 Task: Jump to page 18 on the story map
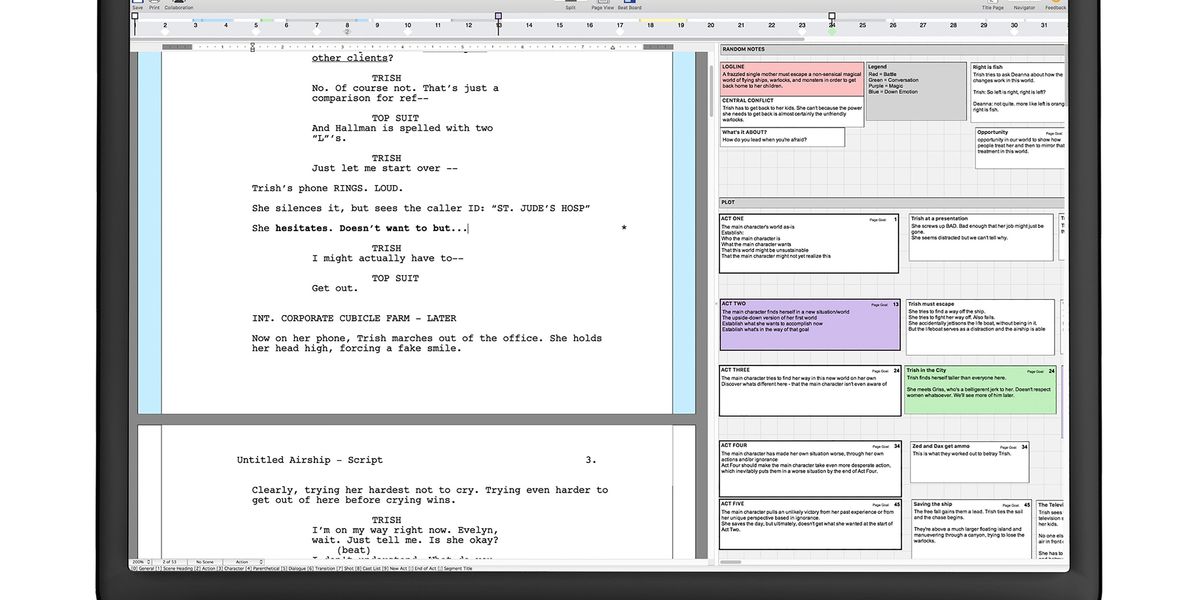(650, 25)
